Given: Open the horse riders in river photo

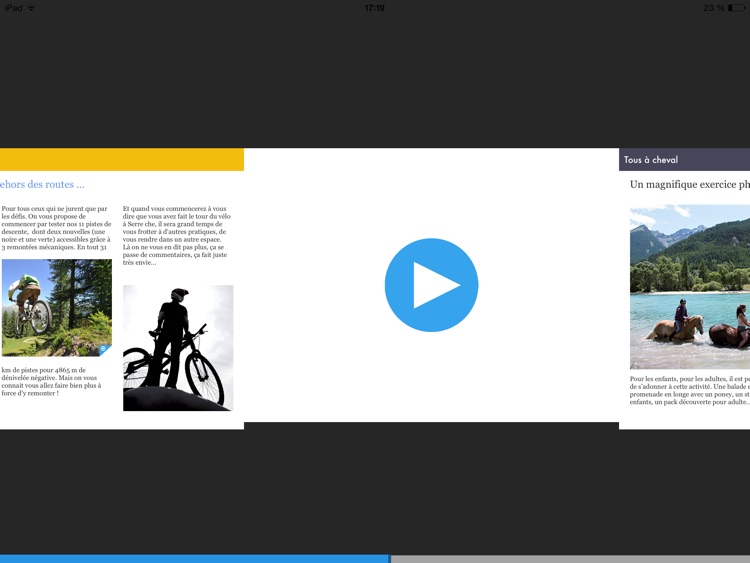Looking at the screenshot, I should pos(690,287).
